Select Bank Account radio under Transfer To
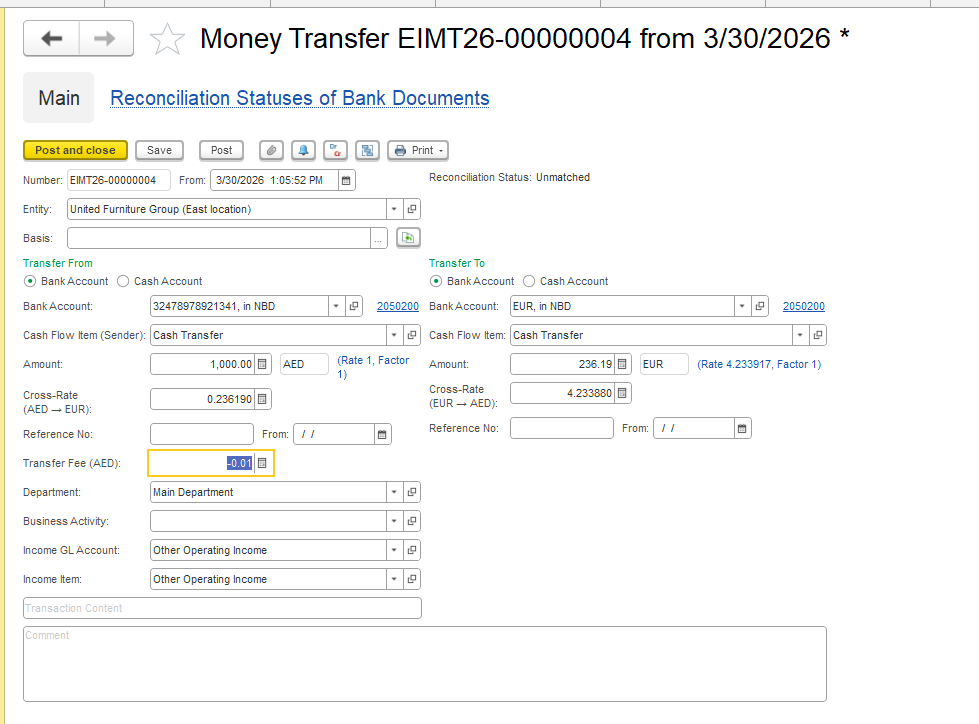Screen dimensions: 979x724 coord(436,281)
